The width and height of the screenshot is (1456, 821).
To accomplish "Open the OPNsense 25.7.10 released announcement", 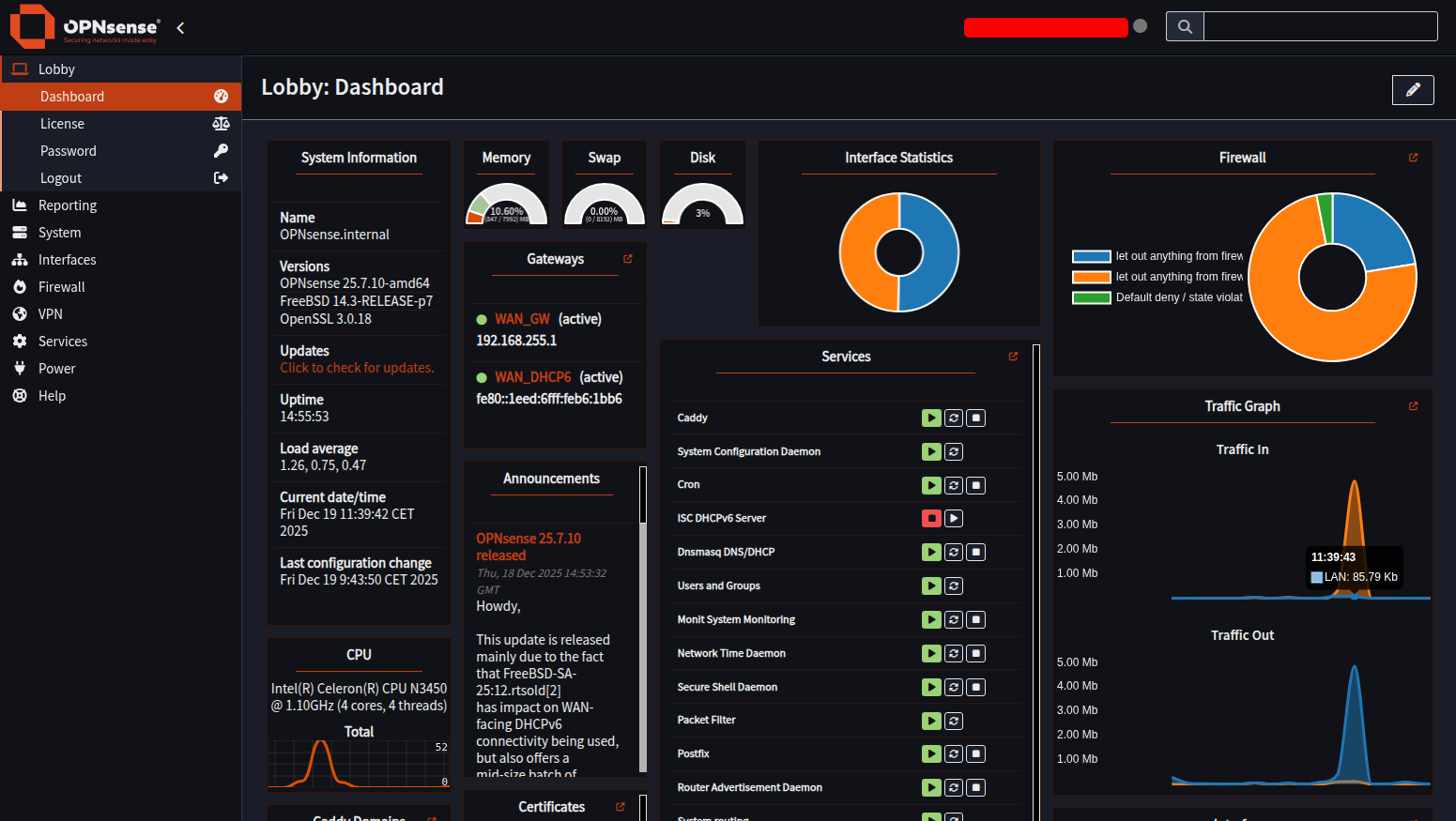I will coord(528,547).
